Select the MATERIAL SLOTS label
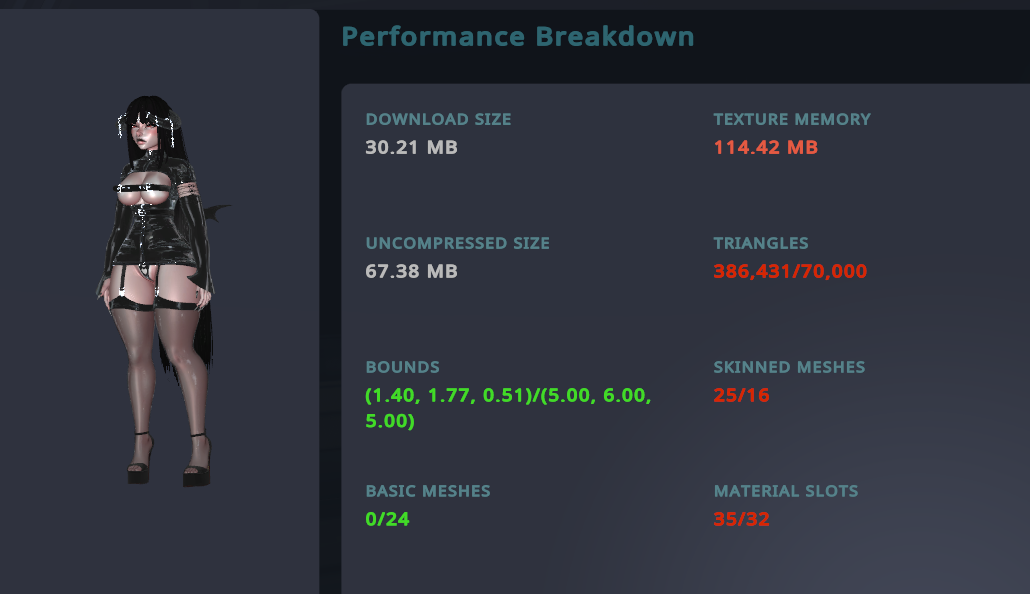The height and width of the screenshot is (594, 1030). coord(785,491)
